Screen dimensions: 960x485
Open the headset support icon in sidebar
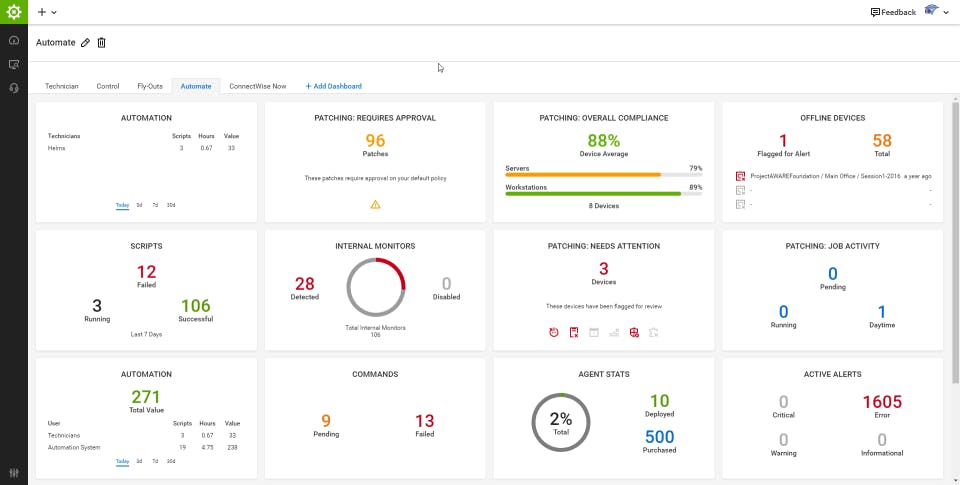pyautogui.click(x=14, y=88)
